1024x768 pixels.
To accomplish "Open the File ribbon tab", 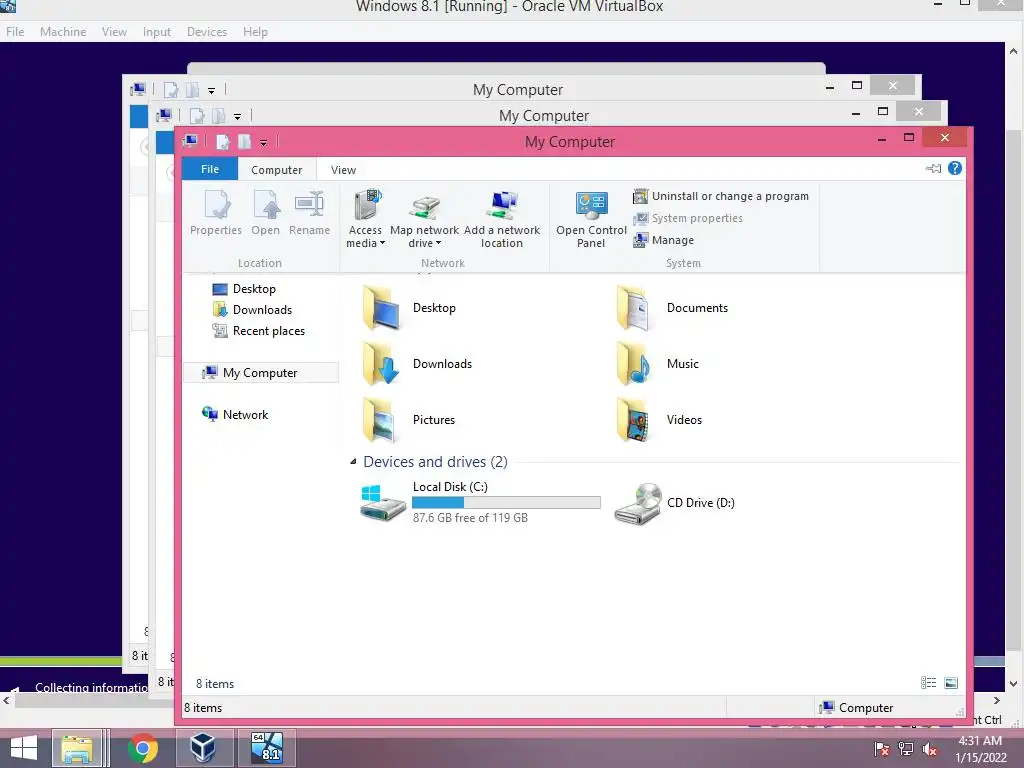I will click(210, 169).
